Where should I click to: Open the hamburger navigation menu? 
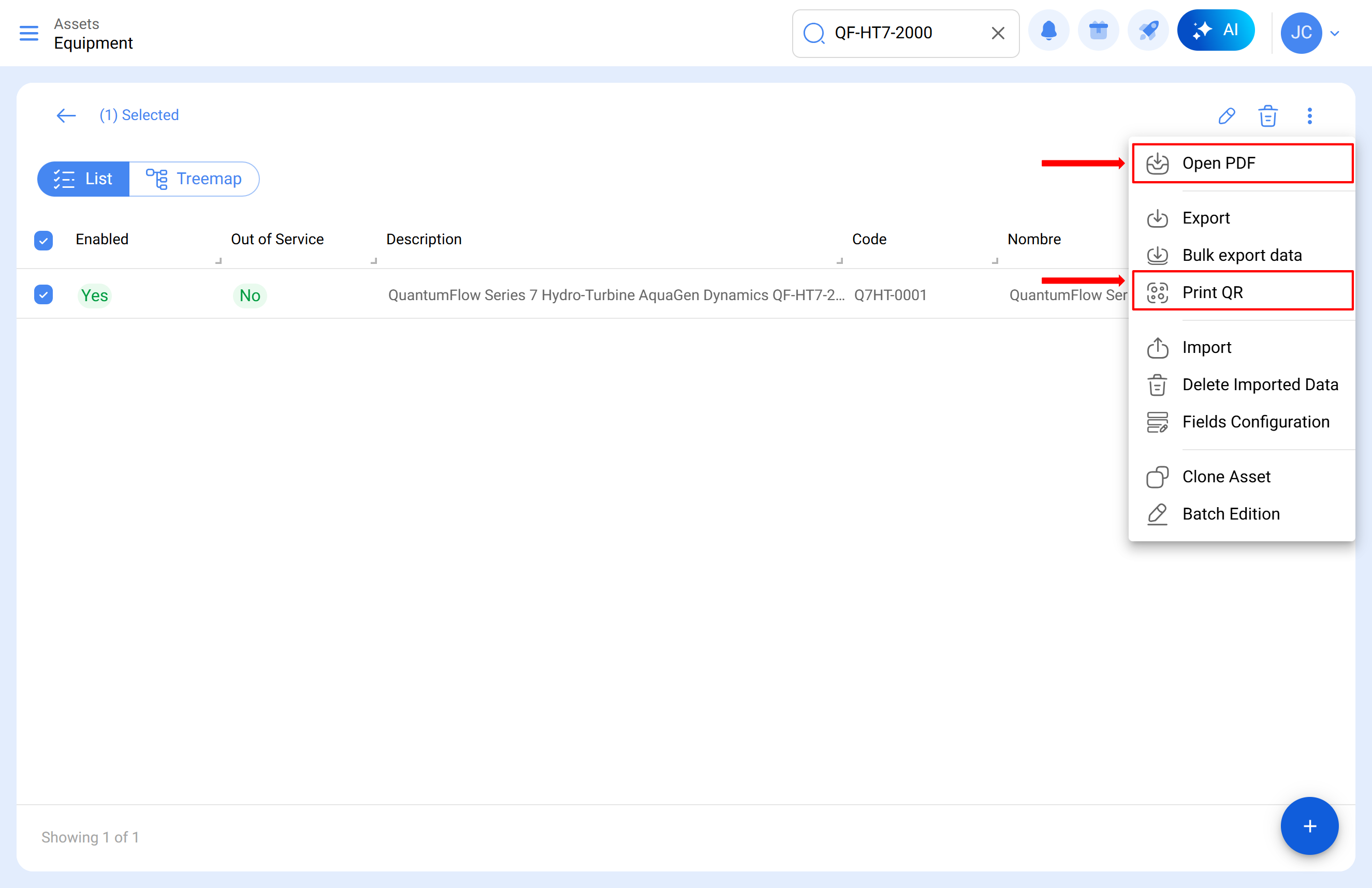point(29,33)
